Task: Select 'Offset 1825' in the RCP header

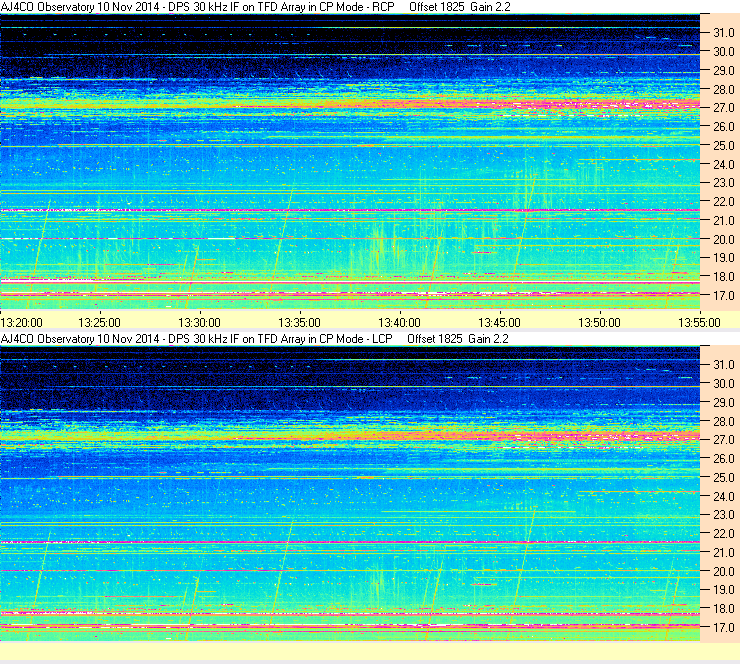Action: pyautogui.click(x=437, y=7)
